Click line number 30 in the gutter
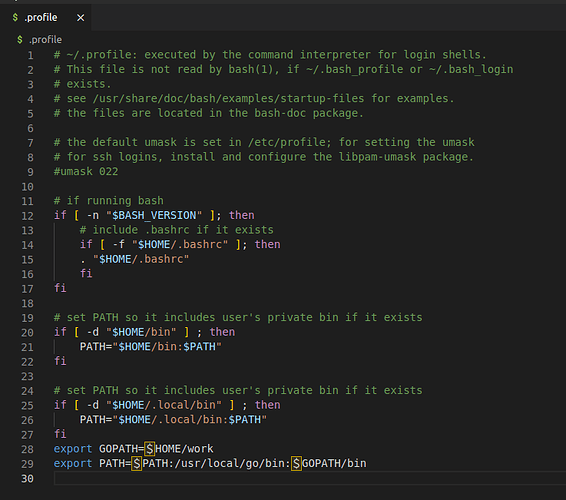This screenshot has height=500, width=566. 27,479
